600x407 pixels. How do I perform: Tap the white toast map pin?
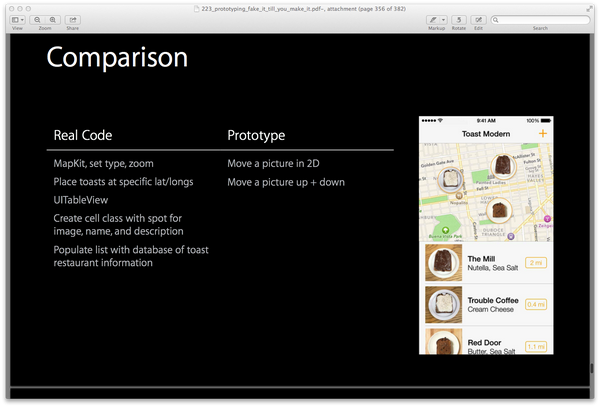pos(450,179)
